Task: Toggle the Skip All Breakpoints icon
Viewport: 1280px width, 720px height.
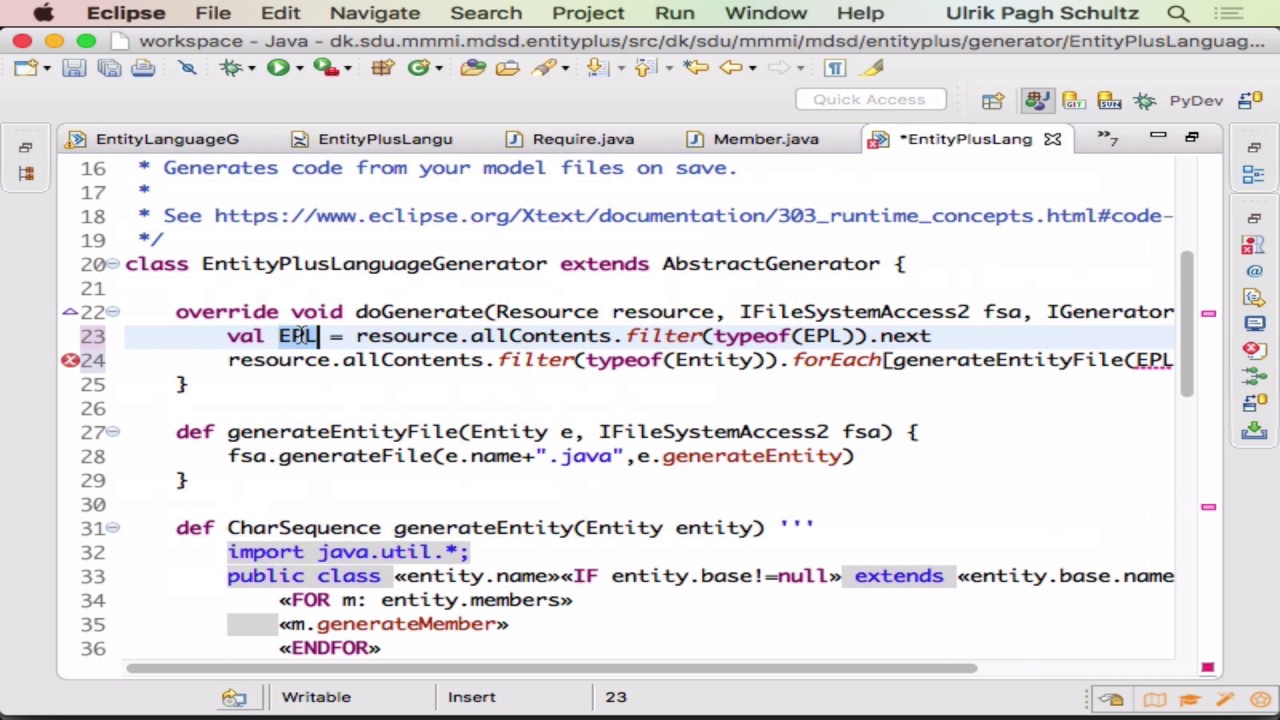Action: [x=187, y=68]
